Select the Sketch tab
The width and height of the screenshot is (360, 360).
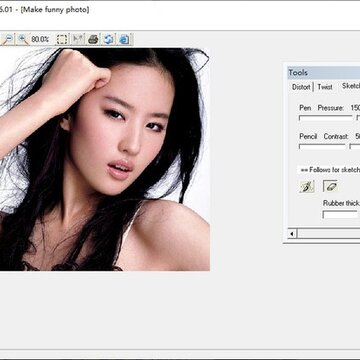point(351,86)
